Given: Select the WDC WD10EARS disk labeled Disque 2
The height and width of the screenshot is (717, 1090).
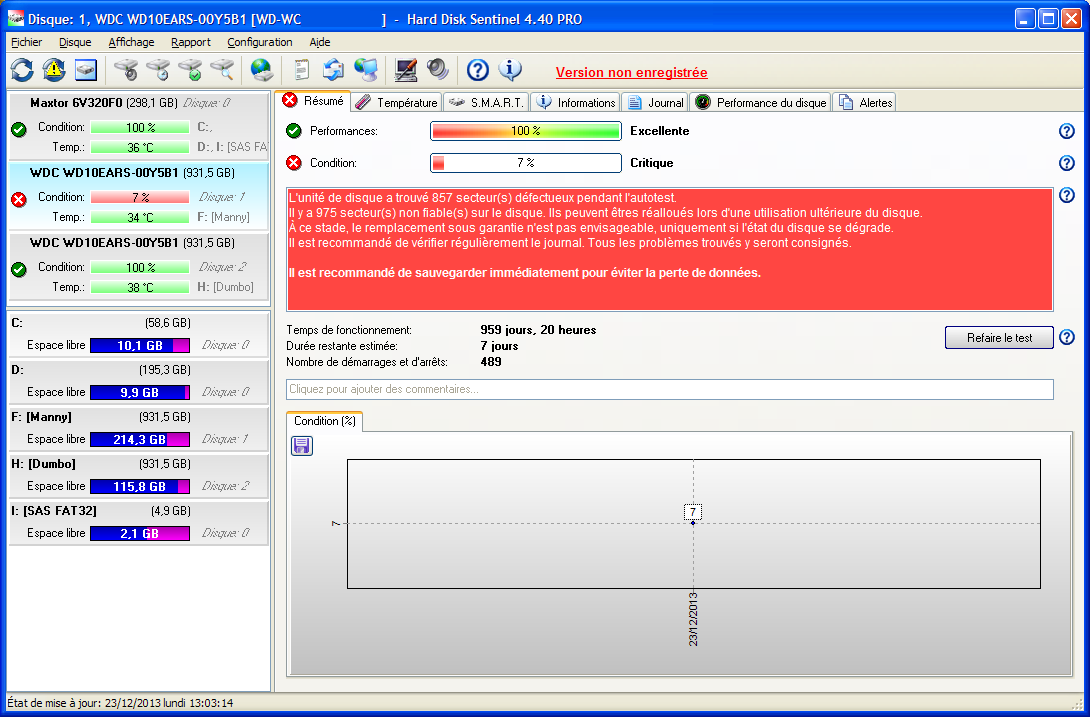Looking at the screenshot, I should (x=138, y=266).
